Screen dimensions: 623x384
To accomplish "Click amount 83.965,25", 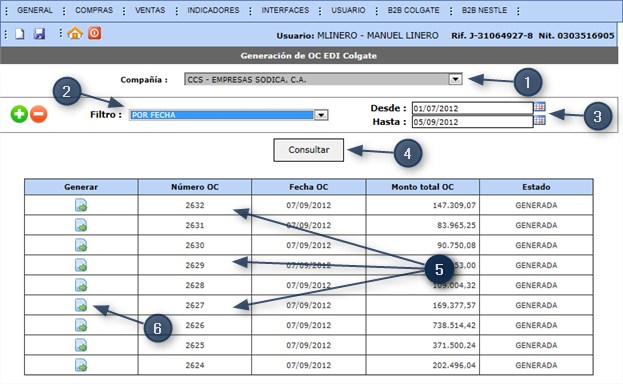I will (x=456, y=225).
